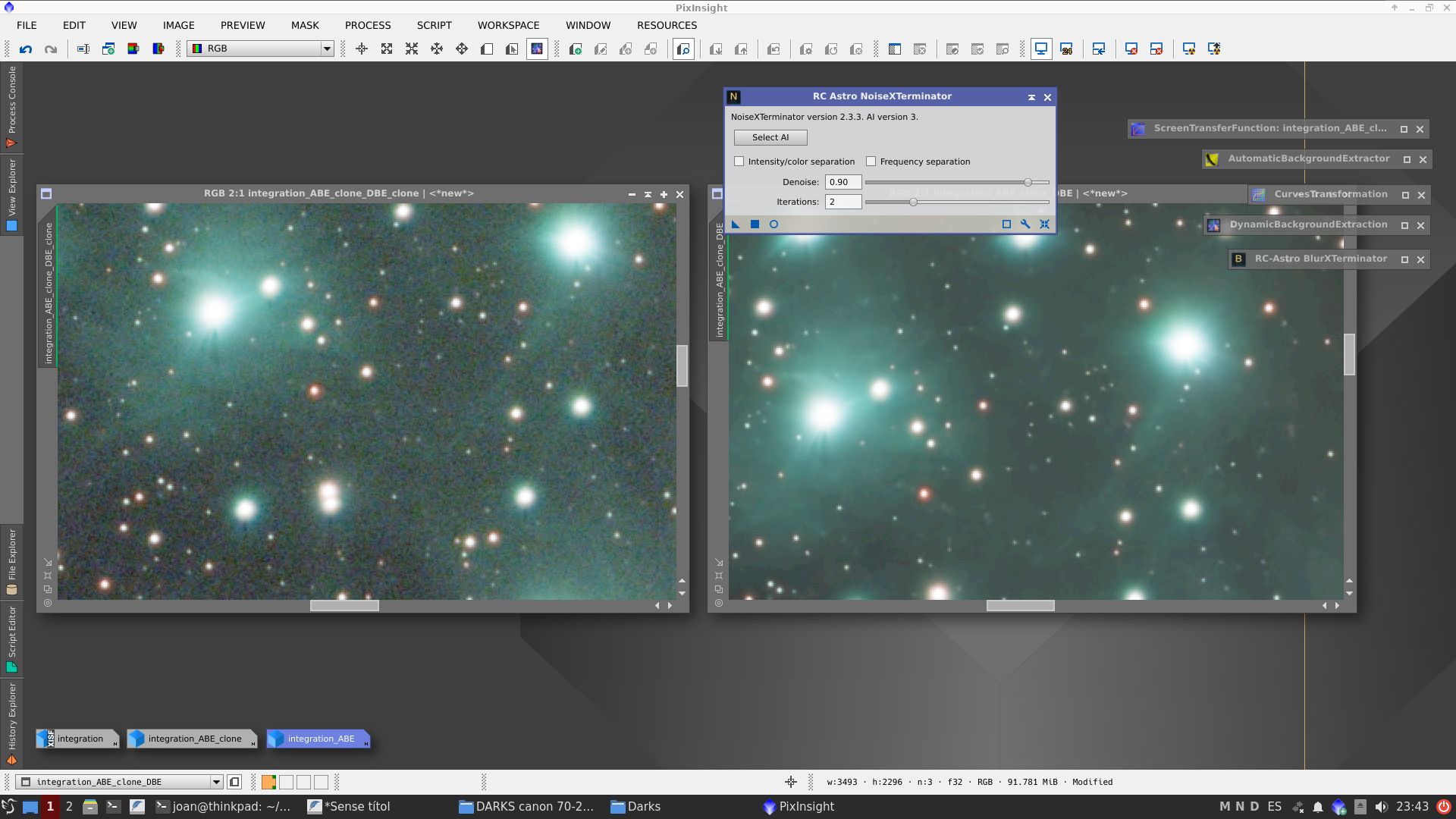Toggle the STF screen transfer toolbar button

(x=1041, y=49)
